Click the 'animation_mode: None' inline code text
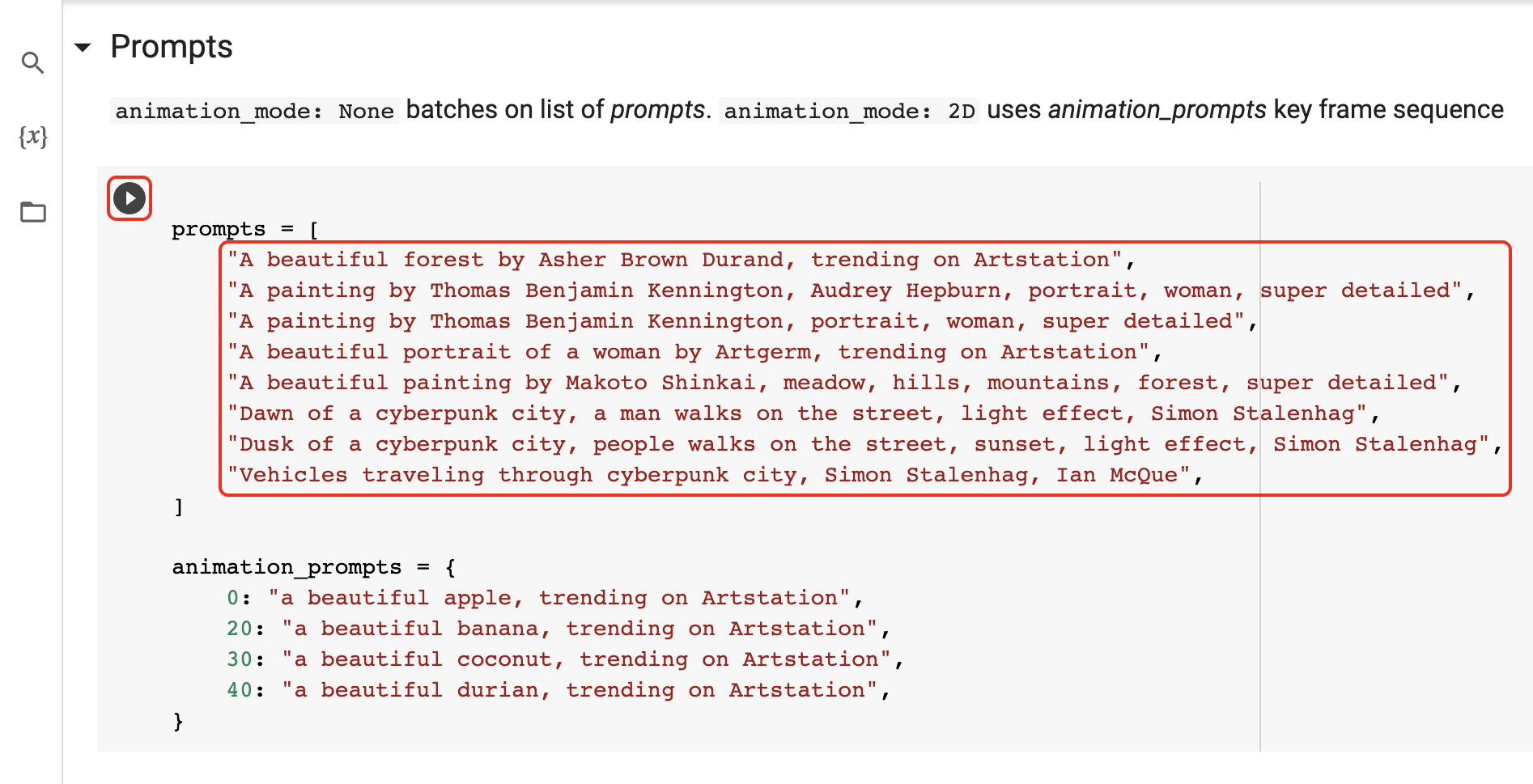This screenshot has height=784, width=1533. [x=254, y=111]
